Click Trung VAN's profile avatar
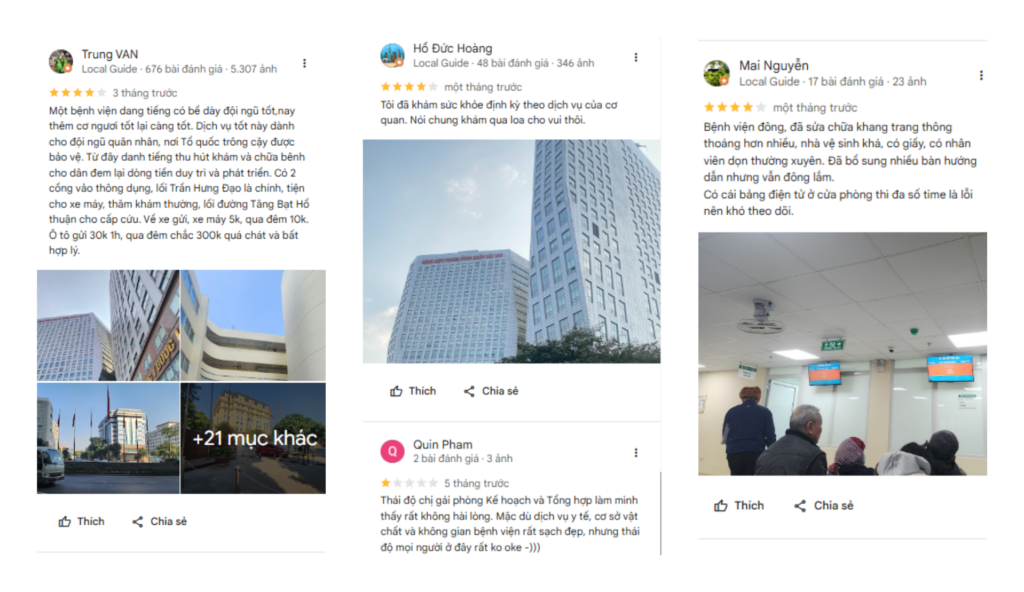The width and height of the screenshot is (1024, 592). point(61,61)
